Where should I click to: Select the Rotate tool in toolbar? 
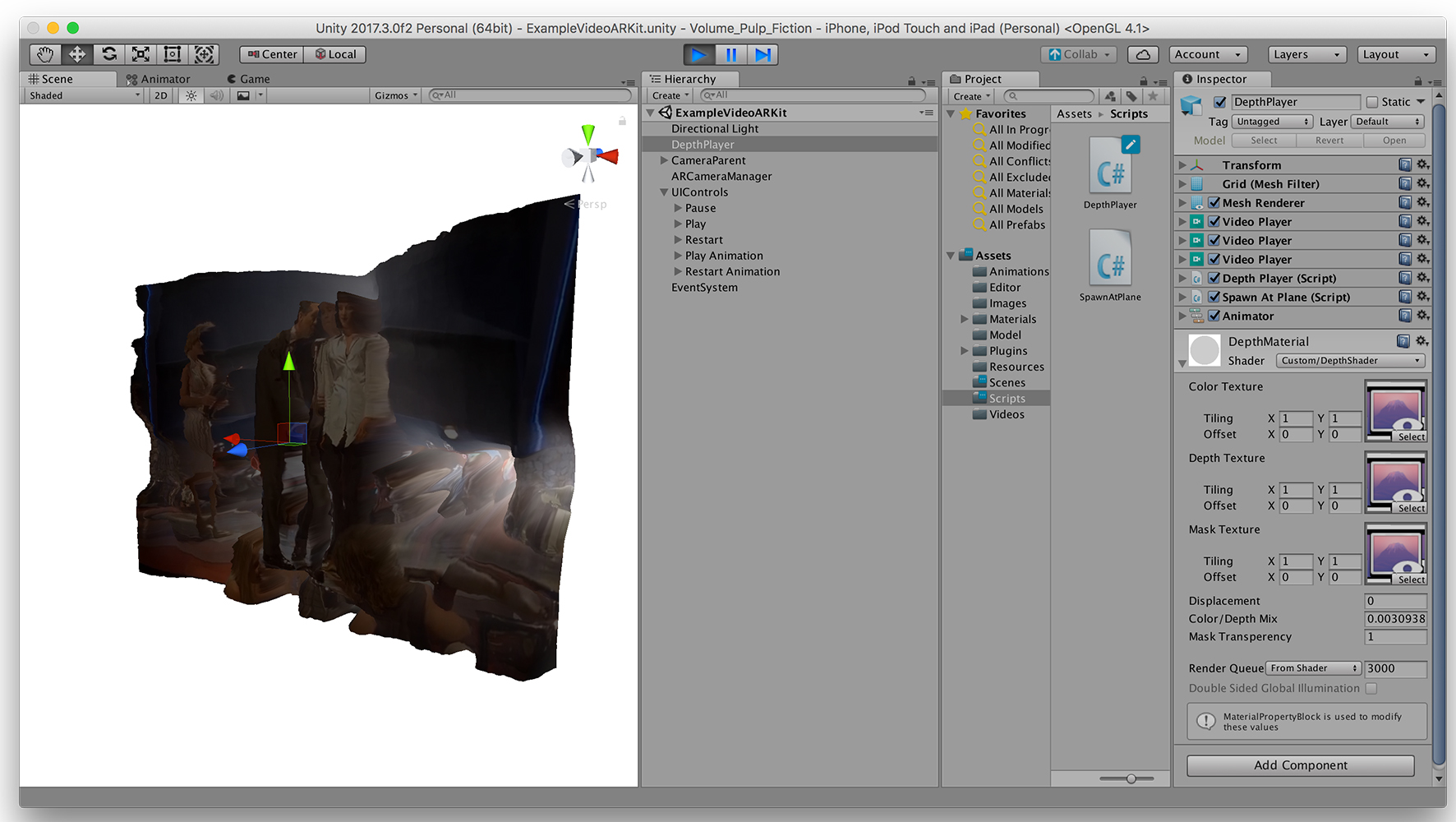point(109,54)
